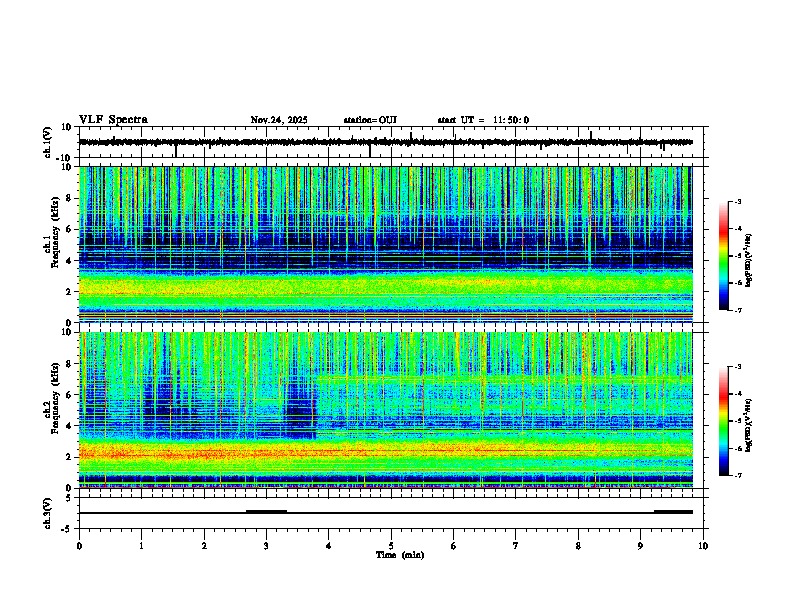This screenshot has width=792, height=612.
Task: Click the "VLF Spectra" title text
Action: pos(113,120)
